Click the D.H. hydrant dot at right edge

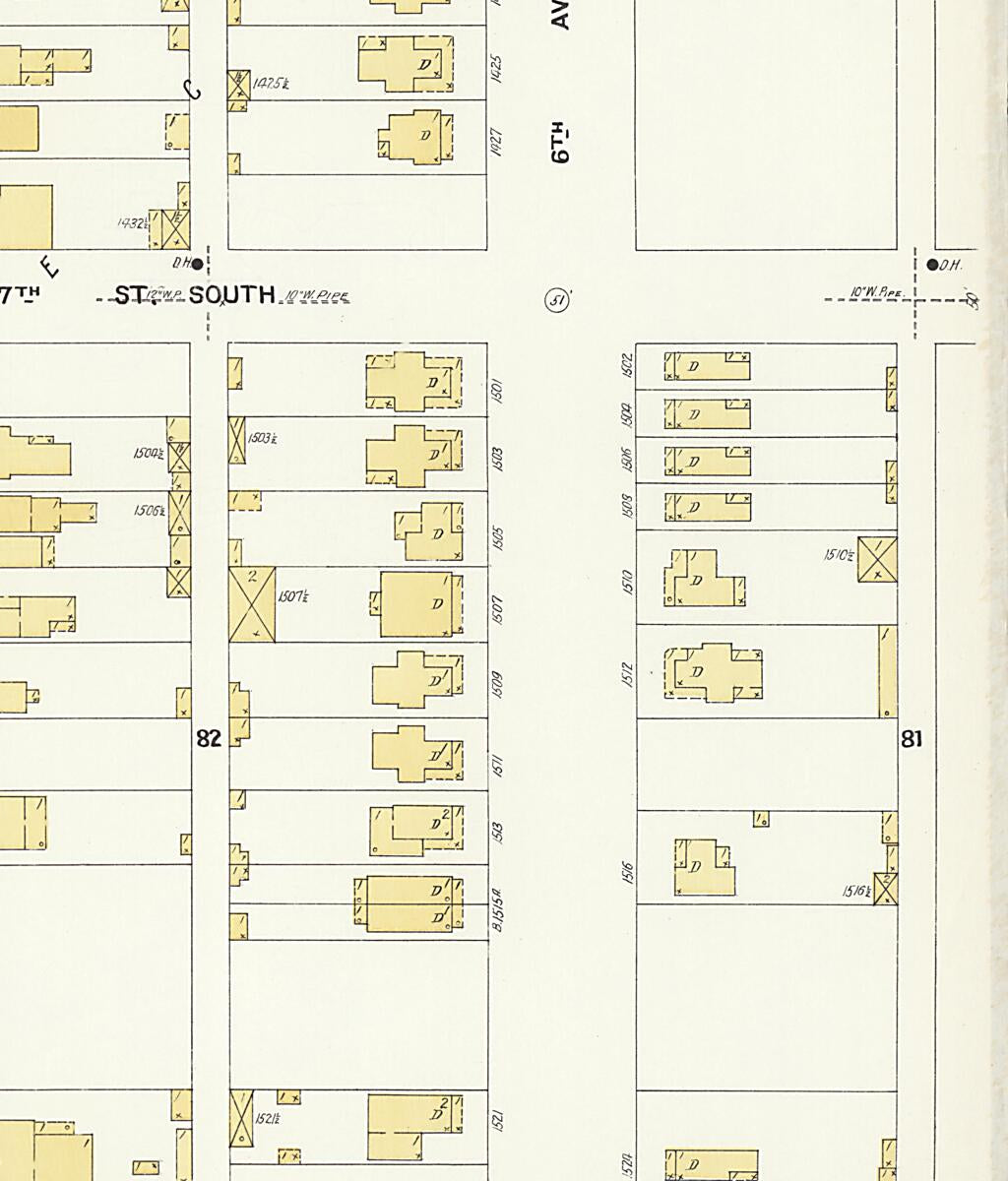pyautogui.click(x=932, y=264)
